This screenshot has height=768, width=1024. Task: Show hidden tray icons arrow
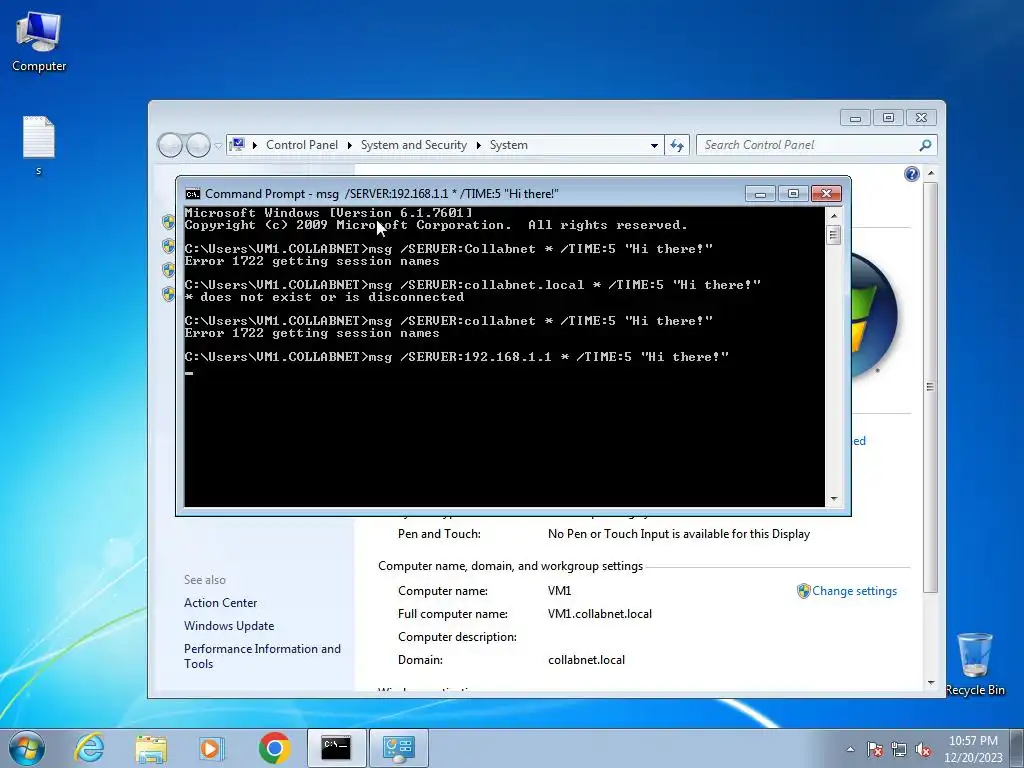pos(850,749)
